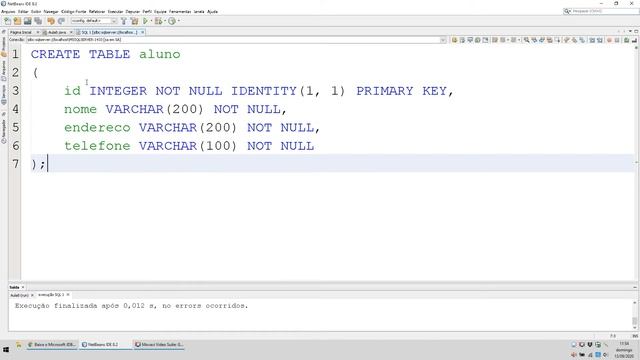Switch to the Aula8.java tab

56,32
